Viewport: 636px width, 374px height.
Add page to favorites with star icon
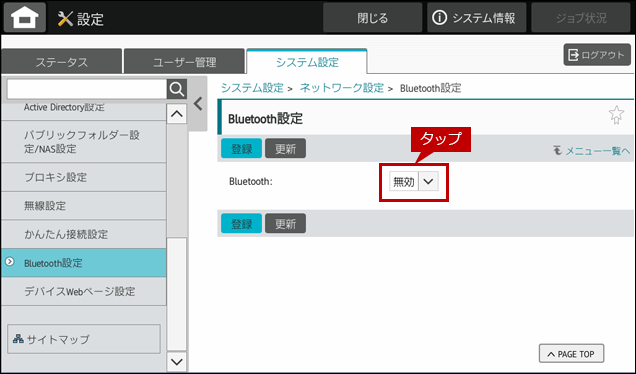pyautogui.click(x=616, y=115)
